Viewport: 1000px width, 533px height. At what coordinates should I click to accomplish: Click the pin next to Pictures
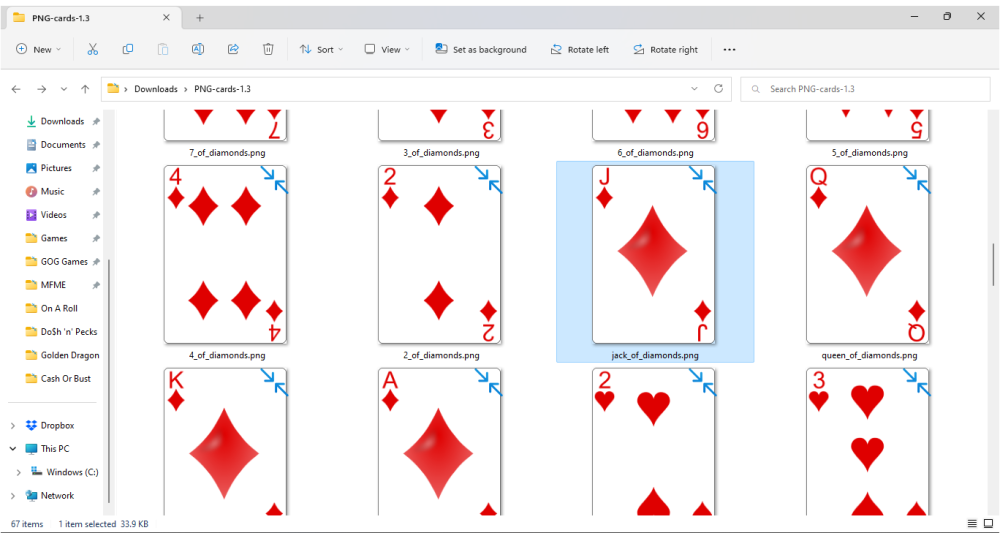(96, 168)
